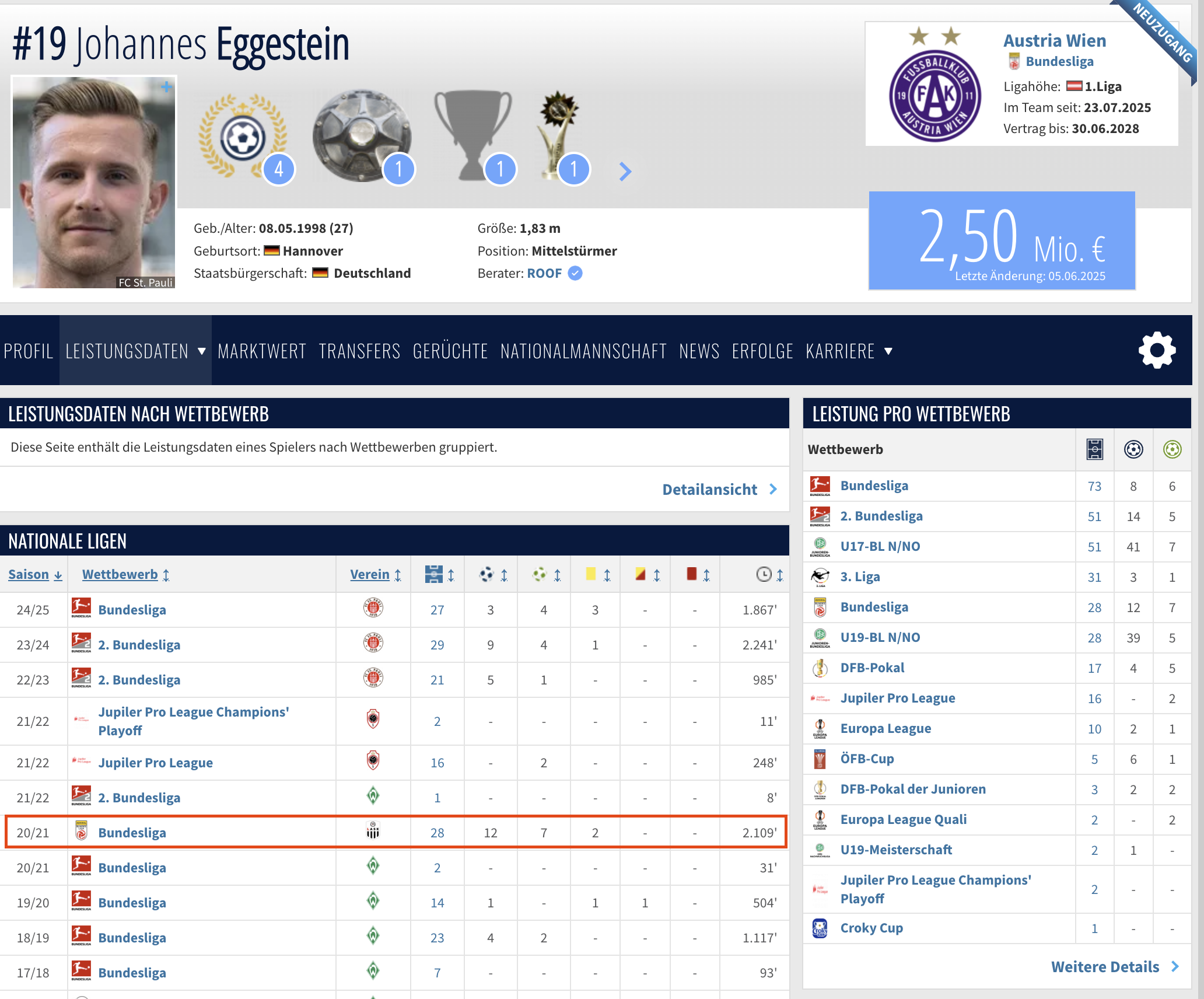Image resolution: width=1204 pixels, height=999 pixels.
Task: Open the Marktwert tab
Action: (x=262, y=351)
